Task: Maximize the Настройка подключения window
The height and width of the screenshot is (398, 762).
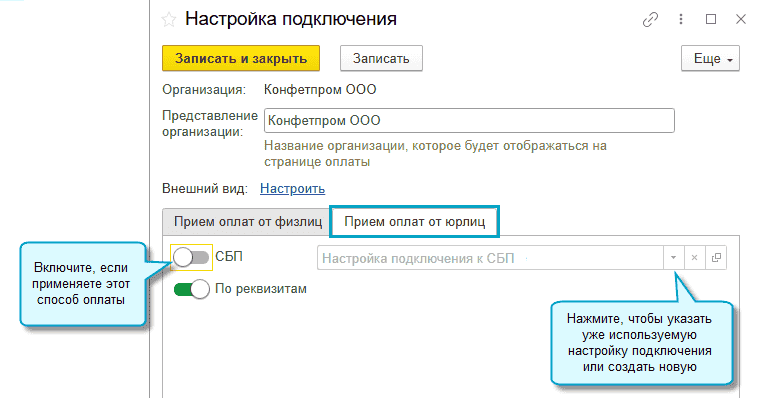Action: pyautogui.click(x=711, y=19)
